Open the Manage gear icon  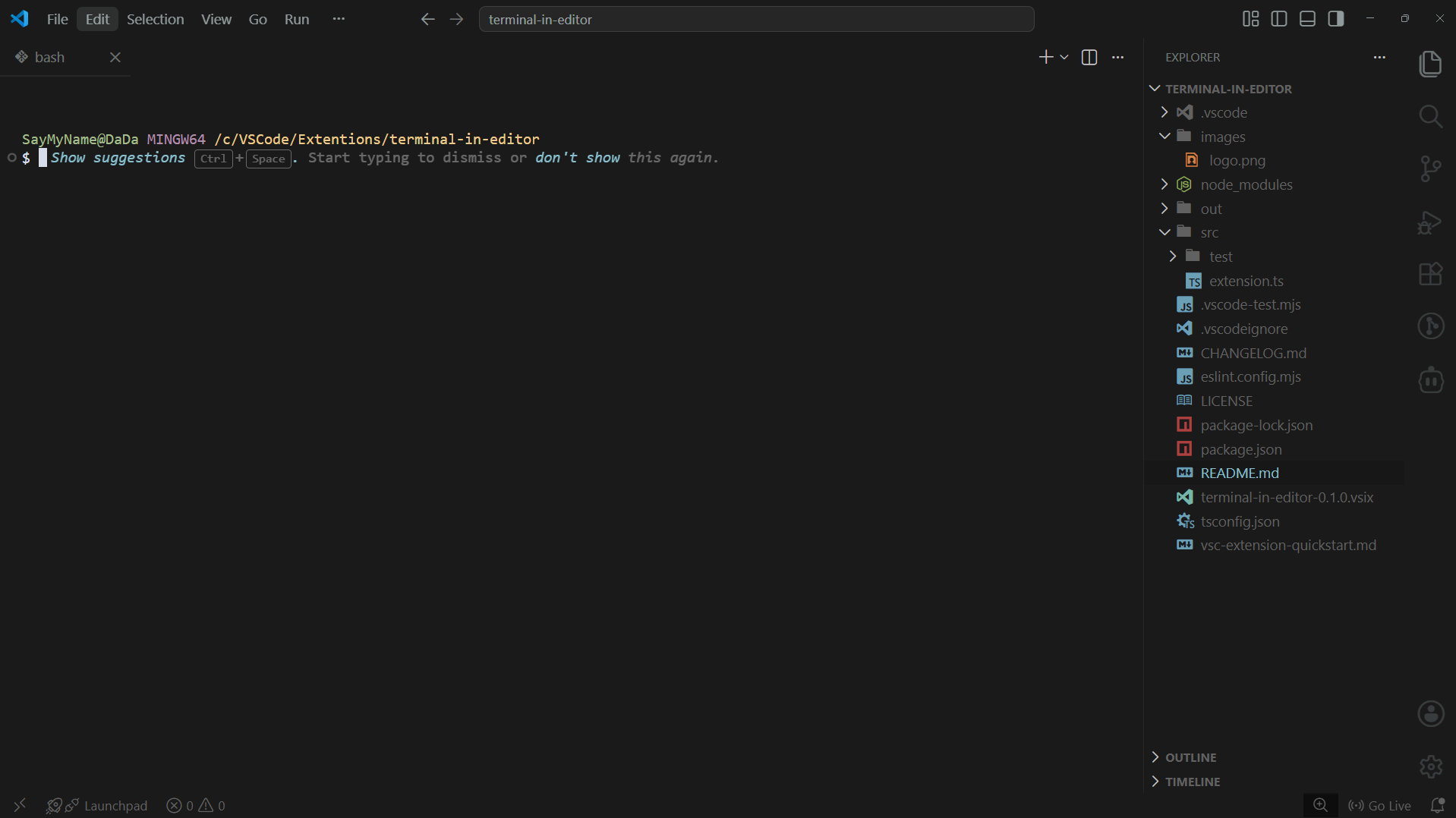(x=1430, y=766)
